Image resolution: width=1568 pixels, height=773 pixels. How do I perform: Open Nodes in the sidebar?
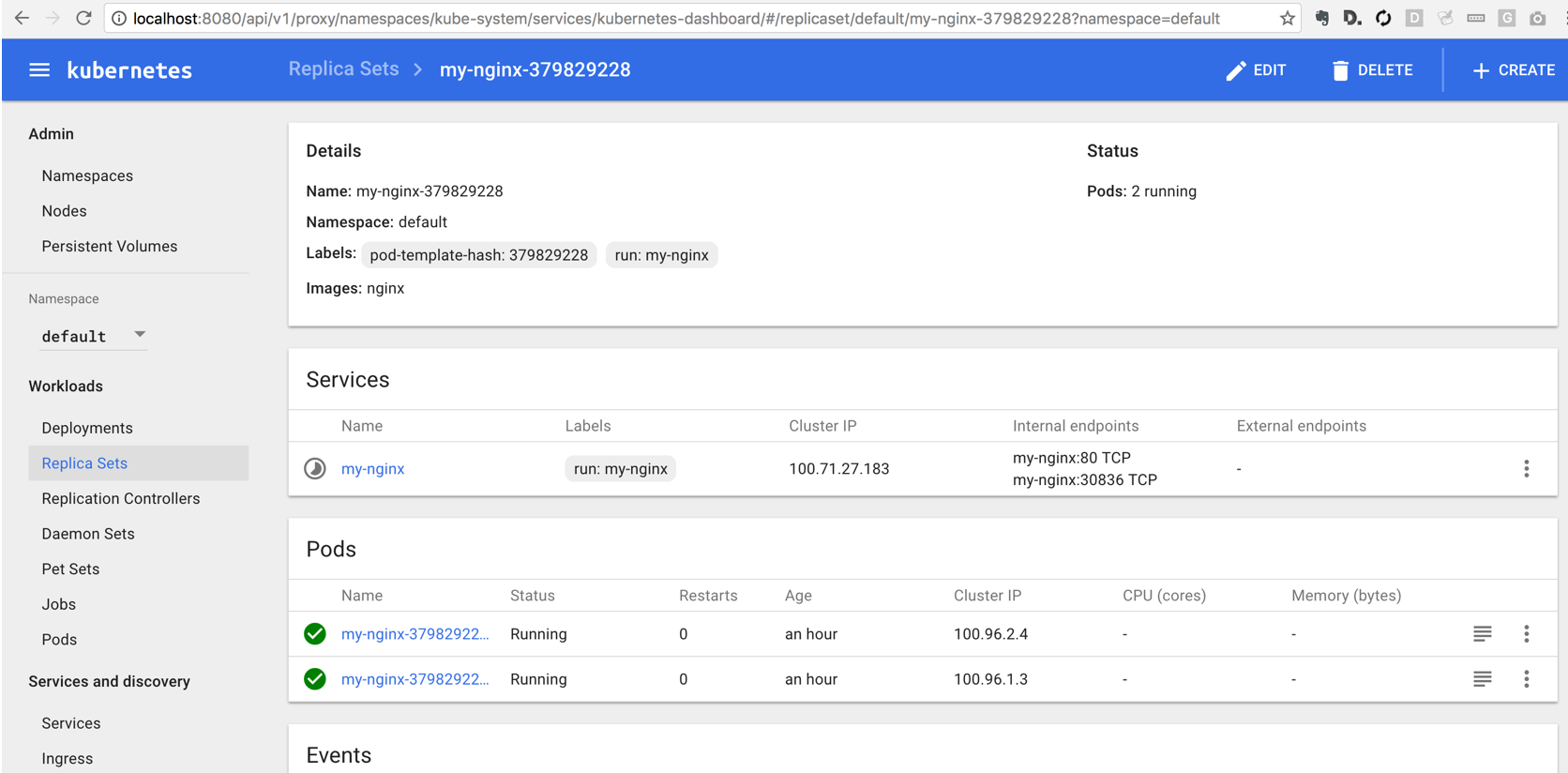[64, 211]
